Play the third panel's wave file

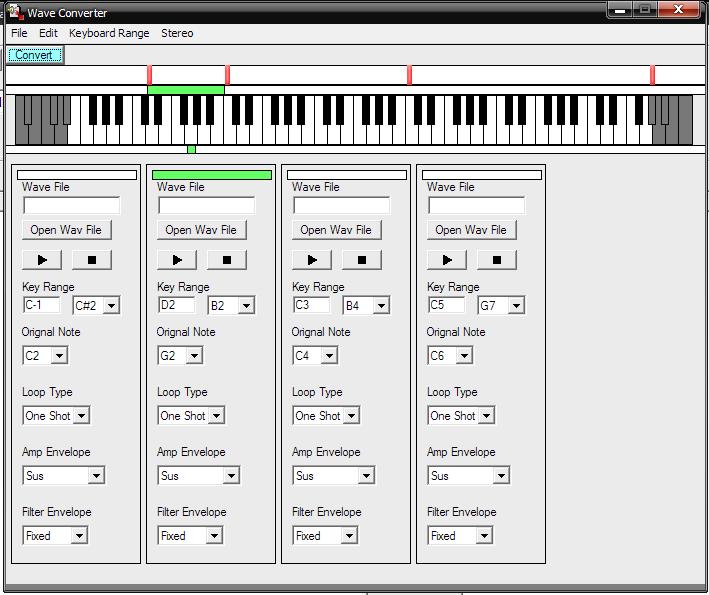[x=312, y=260]
